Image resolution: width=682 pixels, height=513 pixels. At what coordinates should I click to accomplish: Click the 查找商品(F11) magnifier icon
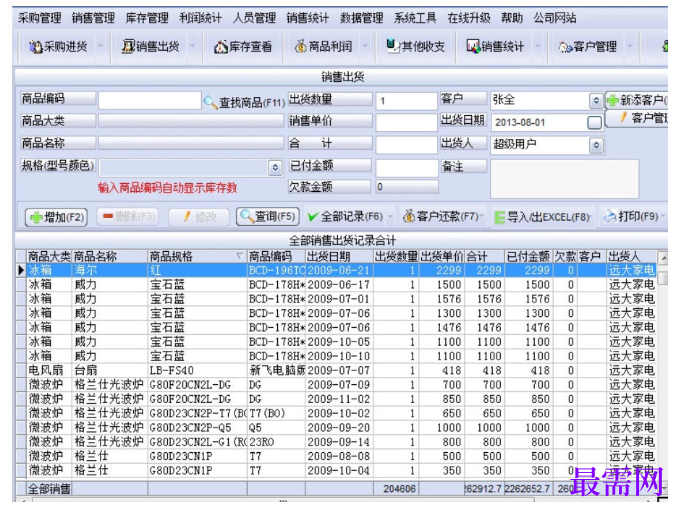tap(210, 102)
